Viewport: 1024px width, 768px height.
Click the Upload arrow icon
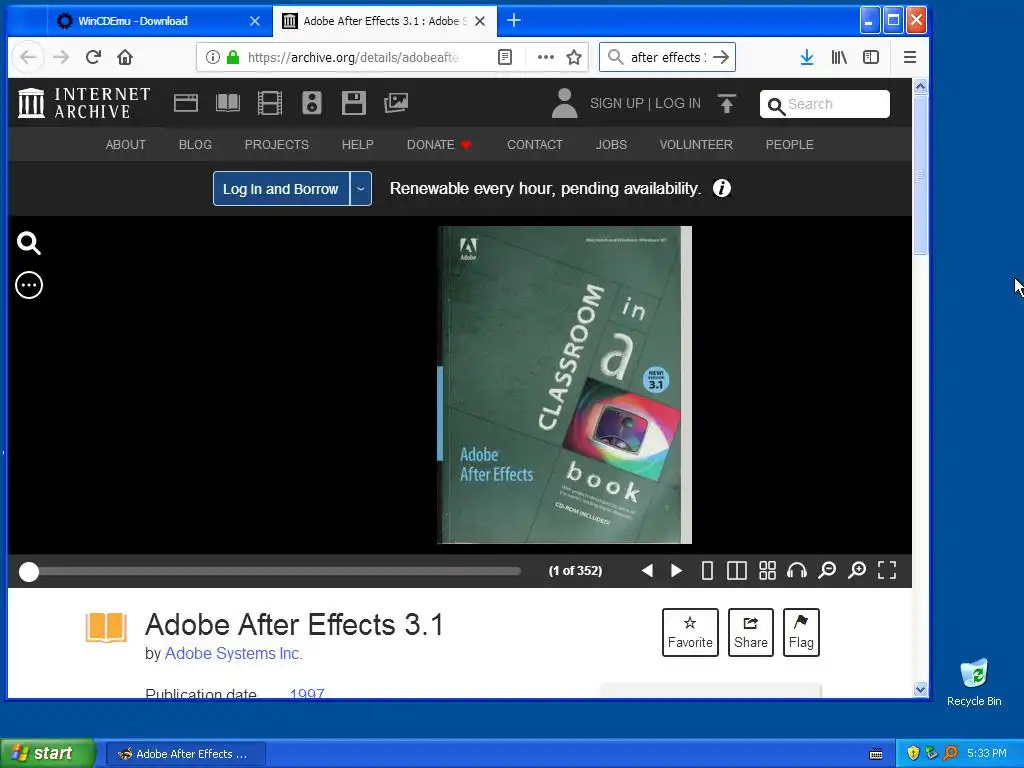pyautogui.click(x=726, y=103)
